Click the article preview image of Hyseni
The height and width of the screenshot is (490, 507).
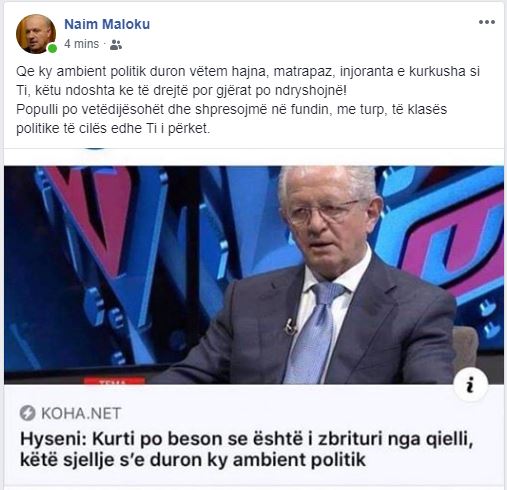(x=254, y=275)
